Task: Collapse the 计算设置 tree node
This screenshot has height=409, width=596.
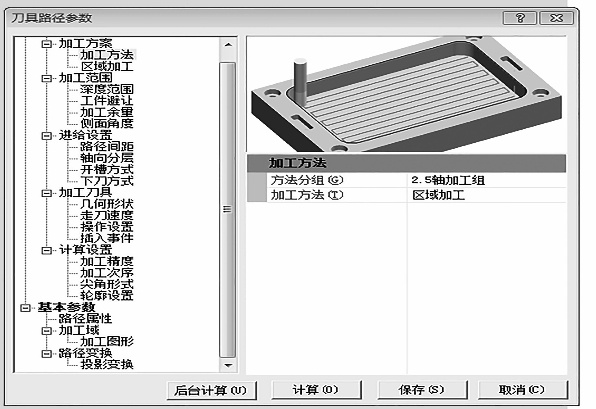Action: pos(46,250)
